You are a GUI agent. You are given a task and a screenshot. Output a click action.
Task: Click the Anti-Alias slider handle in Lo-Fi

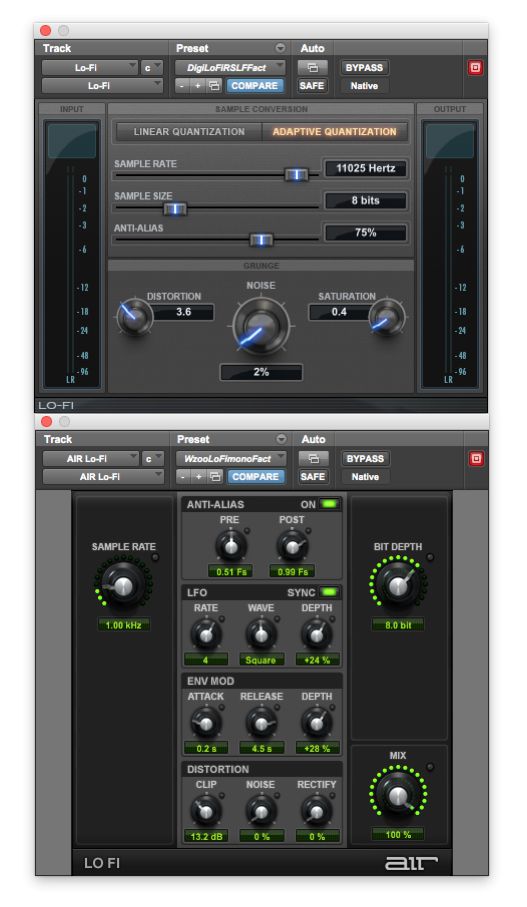261,239
